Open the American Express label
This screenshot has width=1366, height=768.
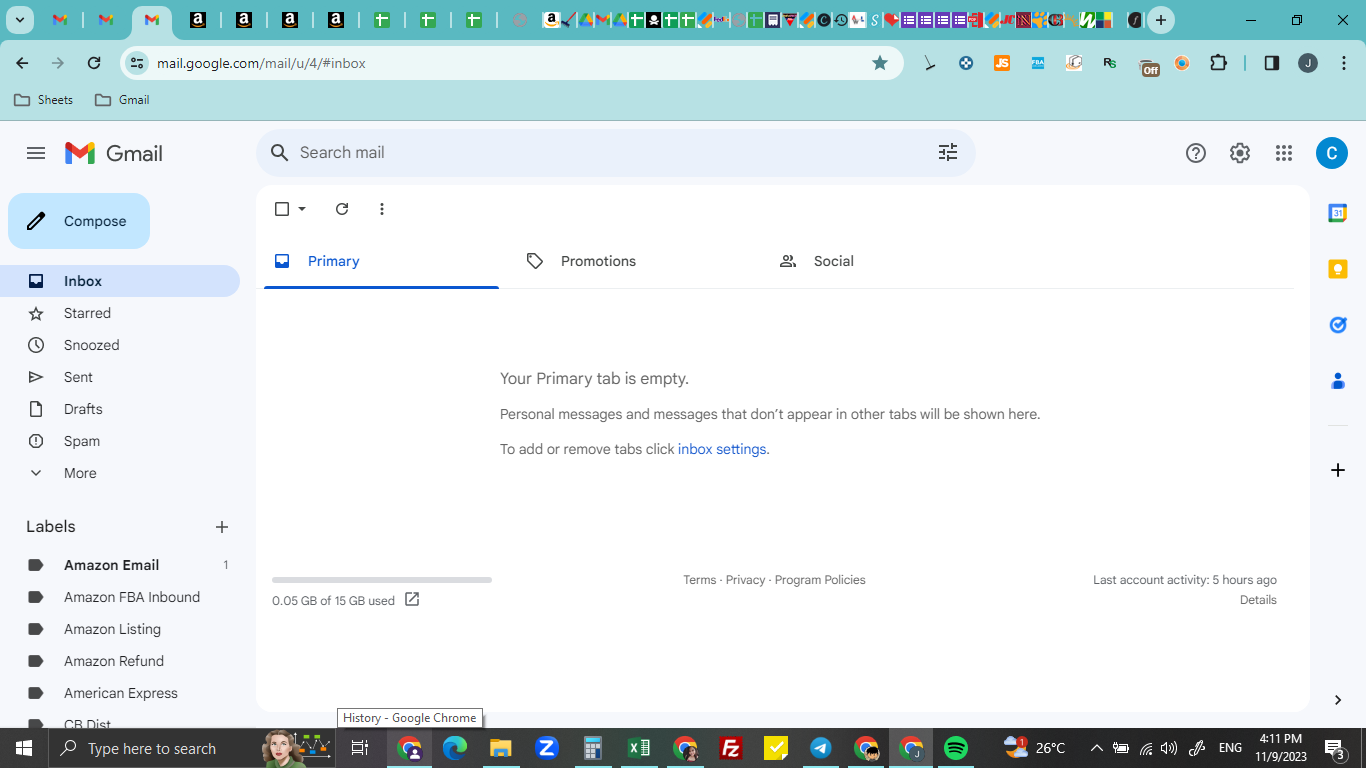(120, 693)
